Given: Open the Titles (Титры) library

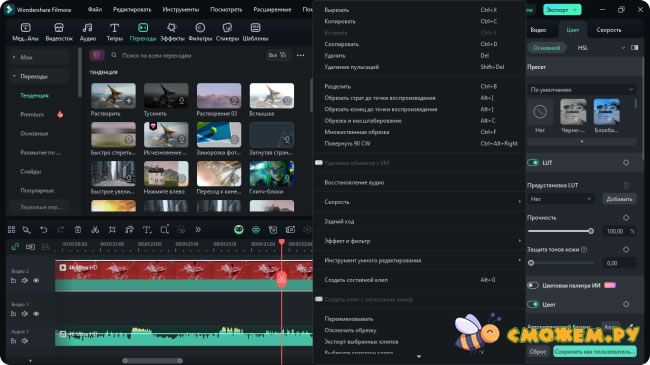Looking at the screenshot, I should tap(114, 32).
